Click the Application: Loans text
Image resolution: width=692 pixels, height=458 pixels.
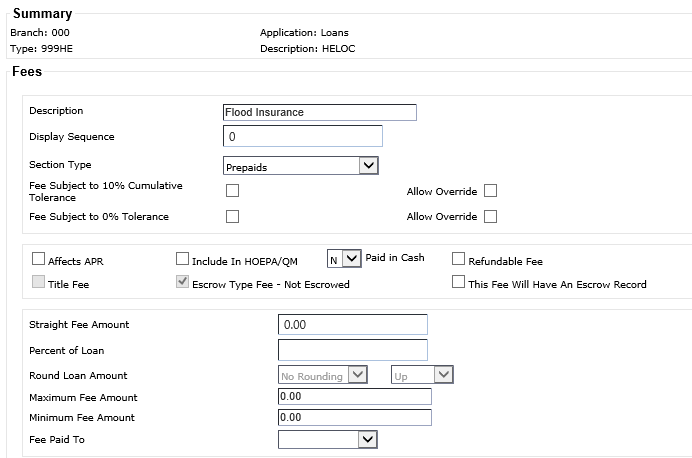(304, 33)
